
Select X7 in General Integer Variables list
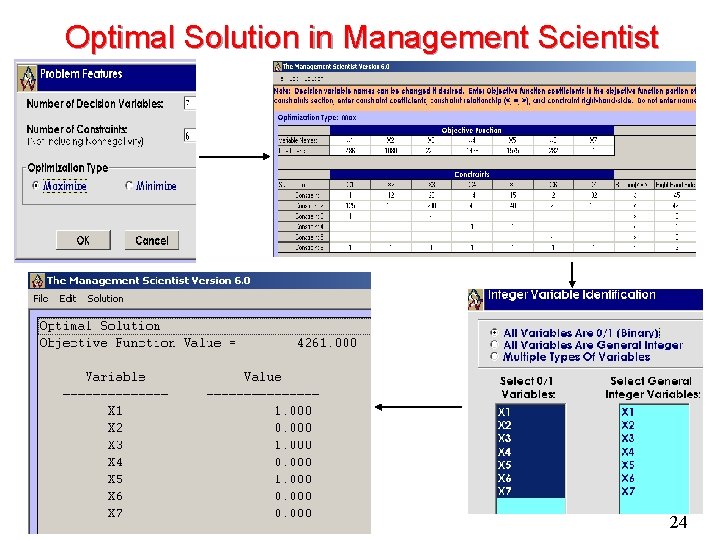pos(654,491)
